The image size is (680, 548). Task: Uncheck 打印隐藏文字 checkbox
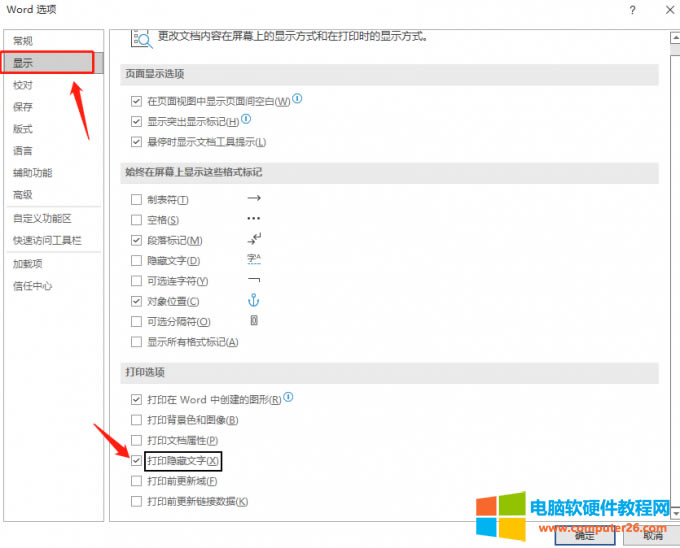(136, 460)
